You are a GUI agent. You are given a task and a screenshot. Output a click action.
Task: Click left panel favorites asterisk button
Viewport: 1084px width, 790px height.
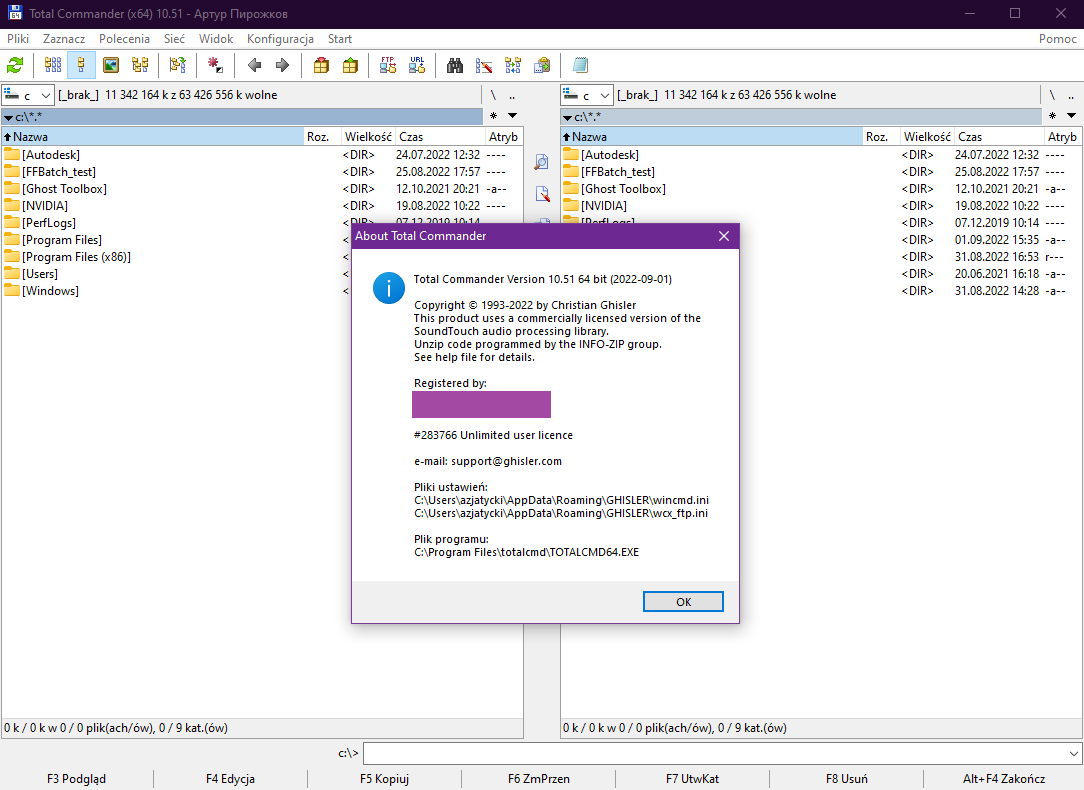pos(494,115)
